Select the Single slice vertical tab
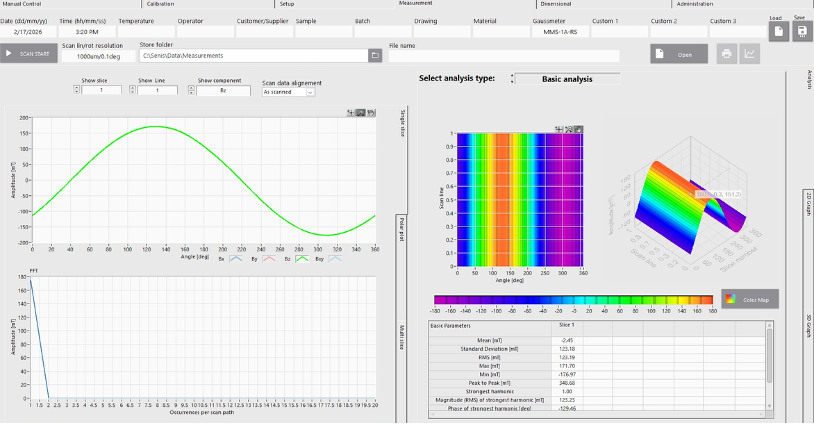This screenshot has width=814, height=424. click(402, 123)
